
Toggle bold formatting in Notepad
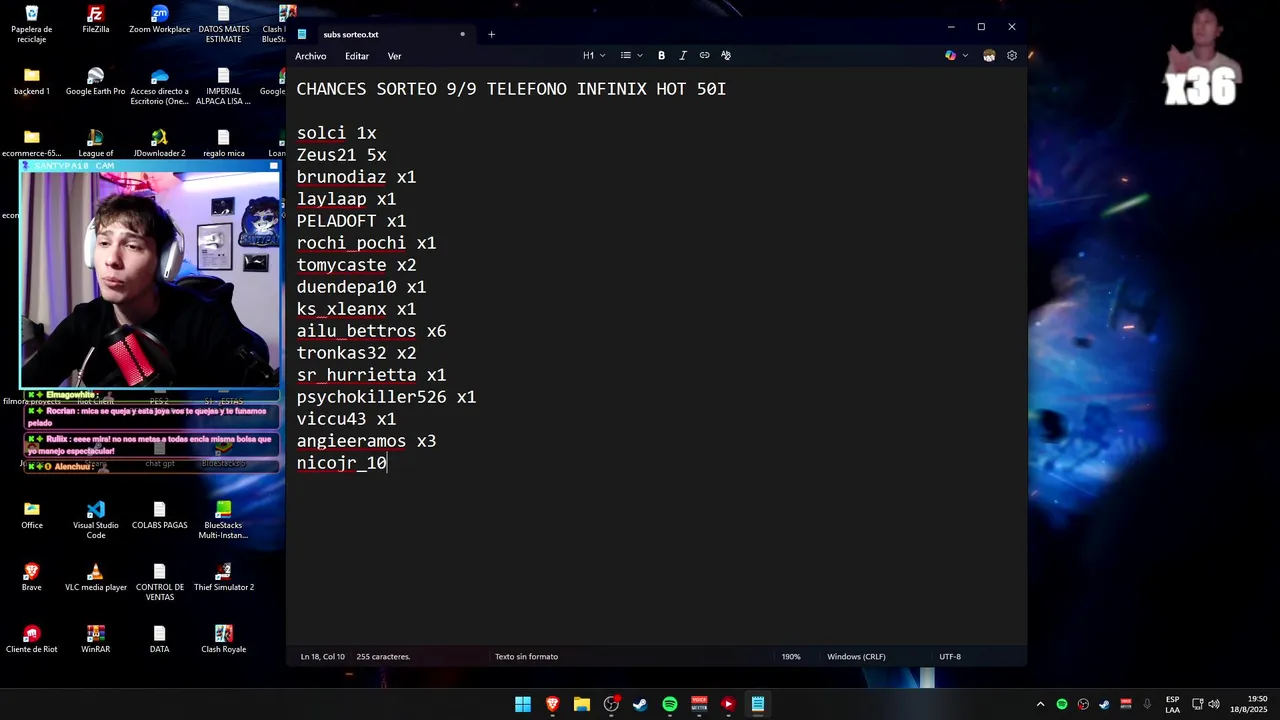tap(661, 56)
